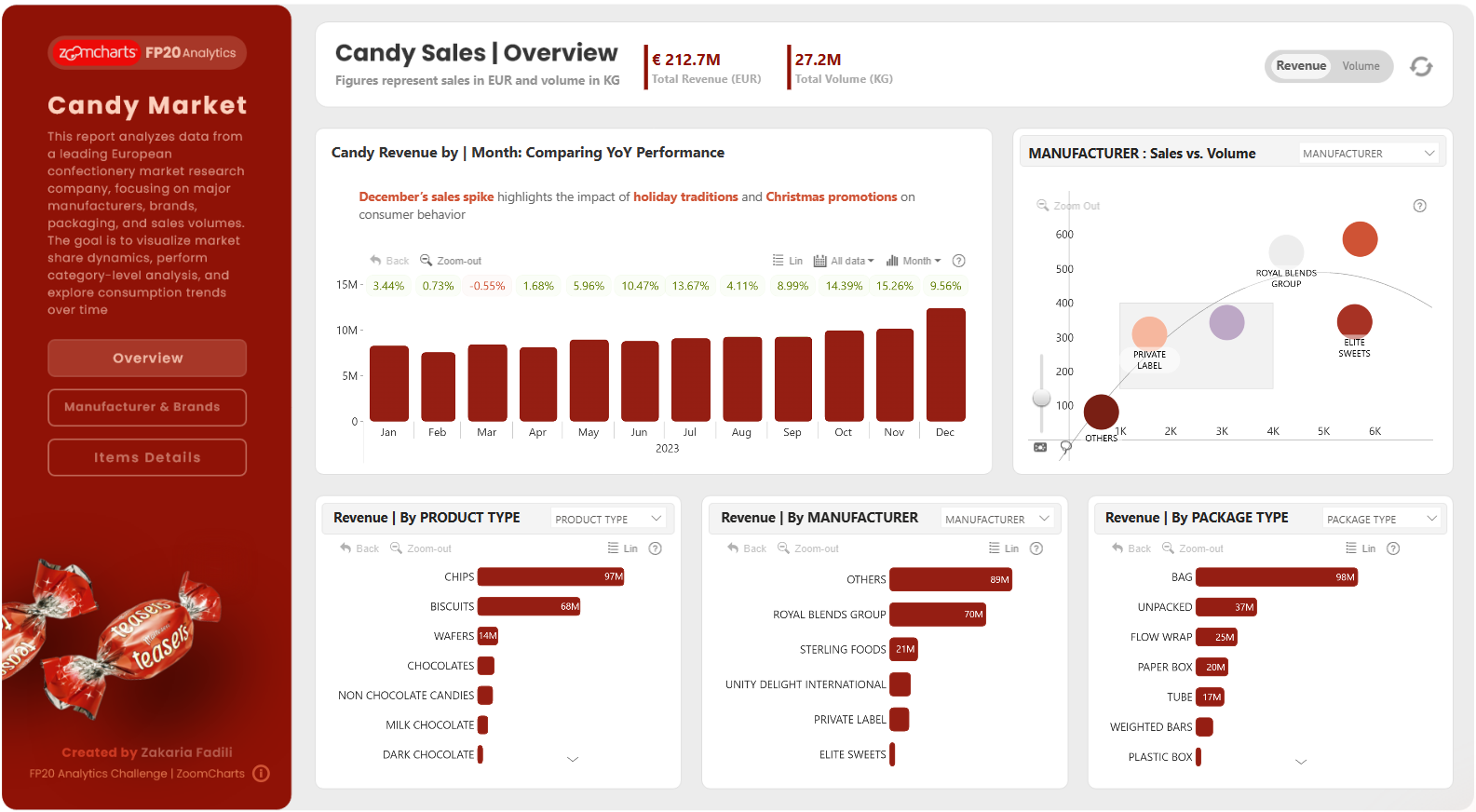Screen dimensions: 1476x812
Task: Click the info icon beside FP20 Analytics Challenge
Action: click(x=262, y=774)
